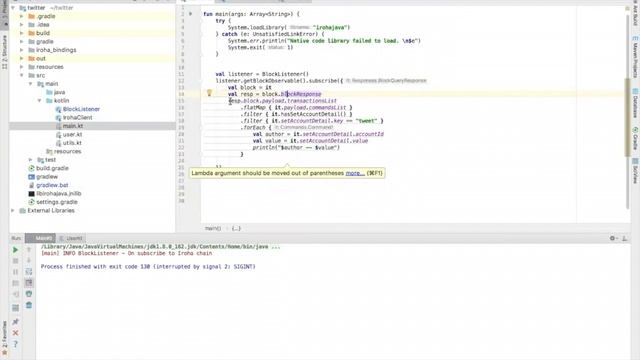Select the java folder under main
This screenshot has width=640, height=360.
coord(59,92)
